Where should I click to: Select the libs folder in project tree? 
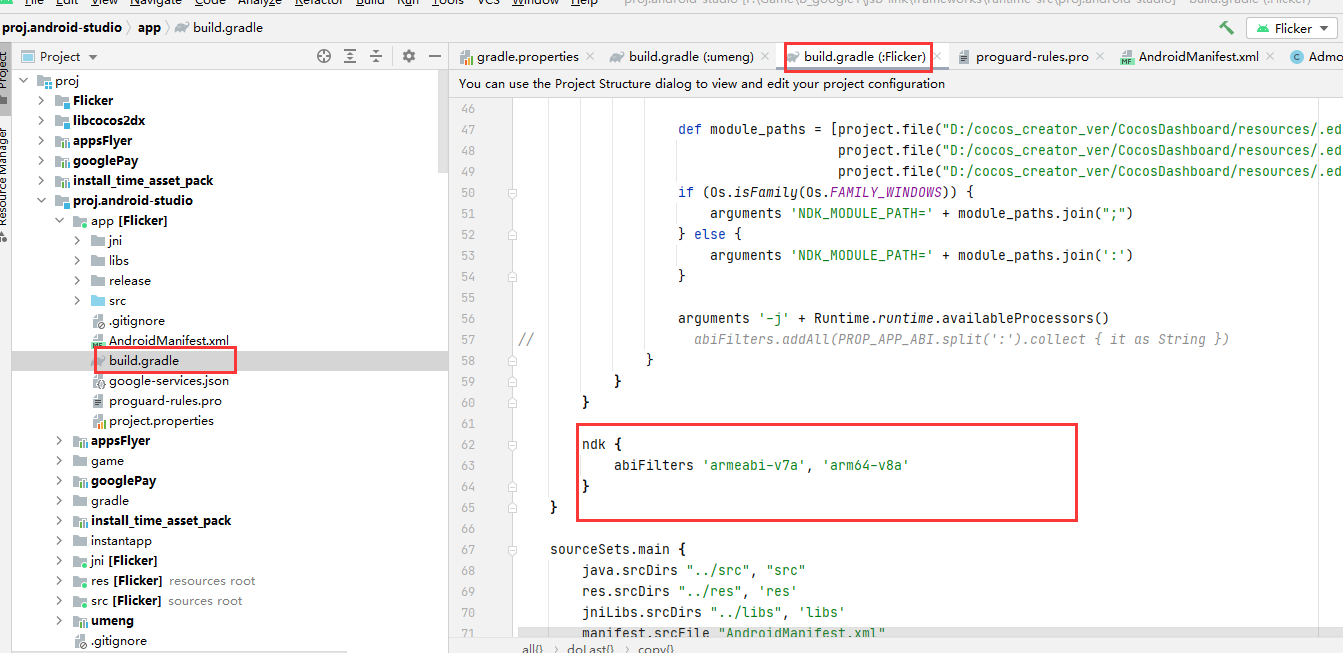point(118,261)
